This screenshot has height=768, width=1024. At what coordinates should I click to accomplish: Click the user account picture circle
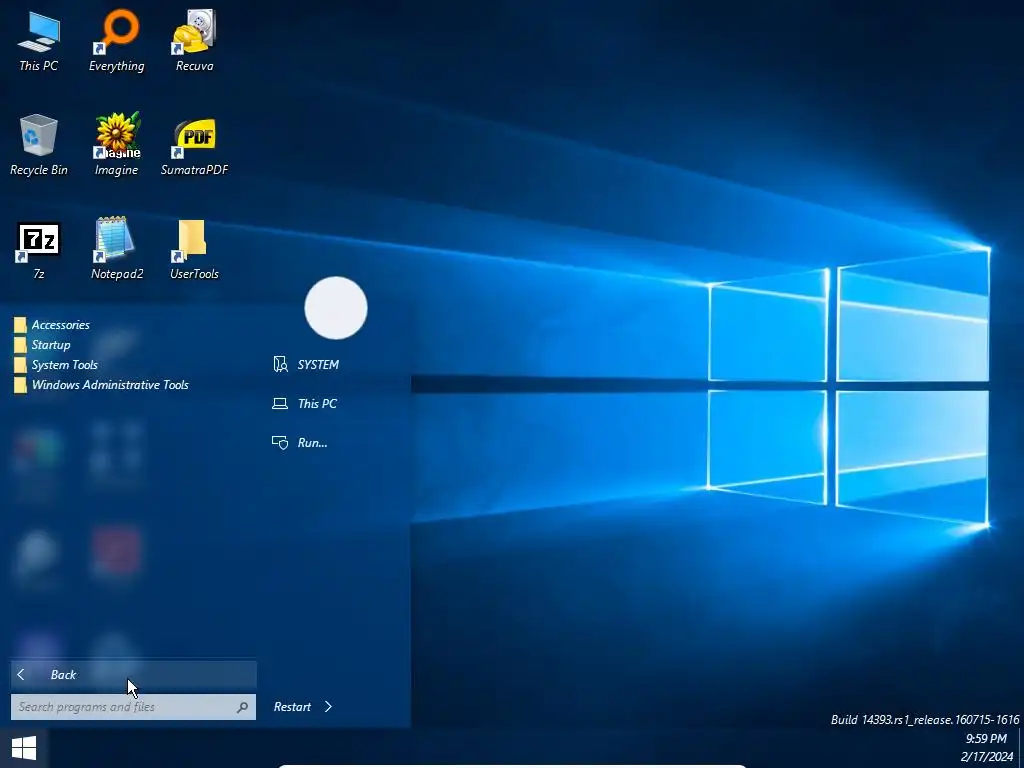pos(336,308)
